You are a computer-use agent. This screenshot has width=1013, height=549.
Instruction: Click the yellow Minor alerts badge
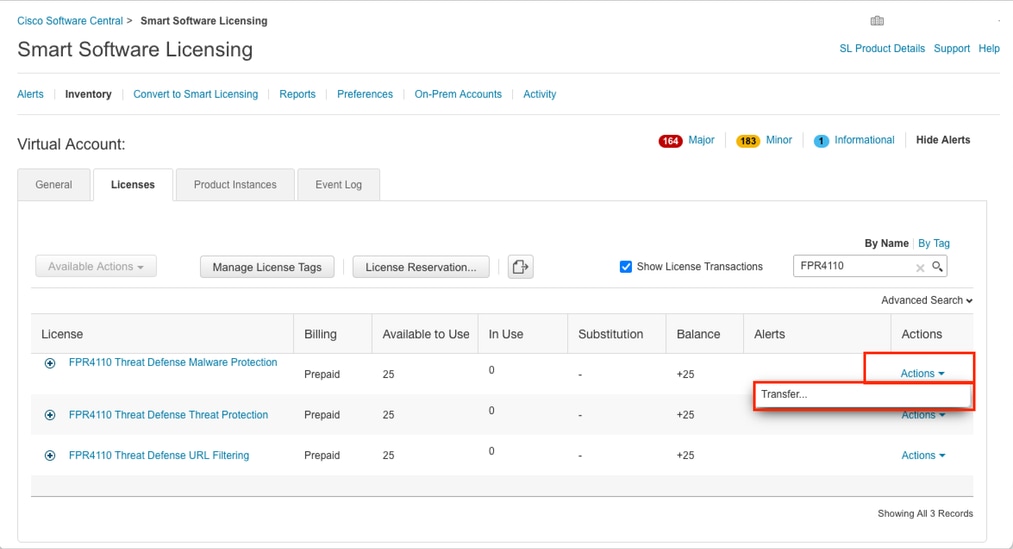(x=747, y=141)
